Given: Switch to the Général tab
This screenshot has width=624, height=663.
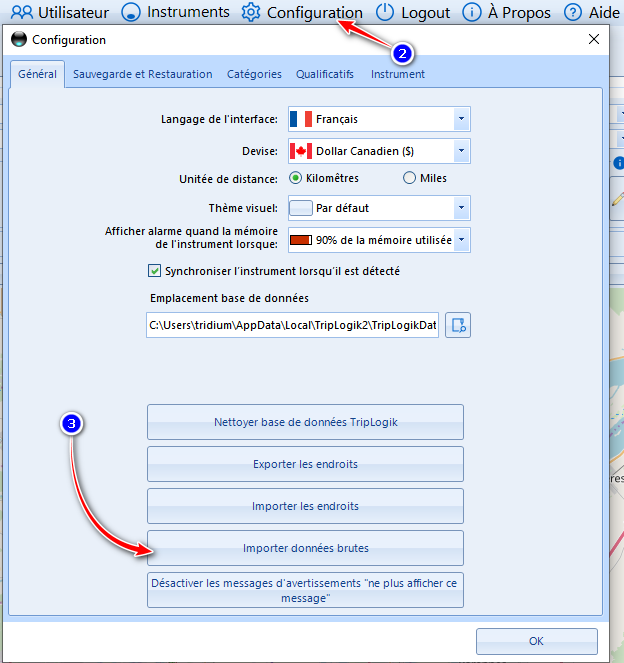Looking at the screenshot, I should click(x=37, y=74).
